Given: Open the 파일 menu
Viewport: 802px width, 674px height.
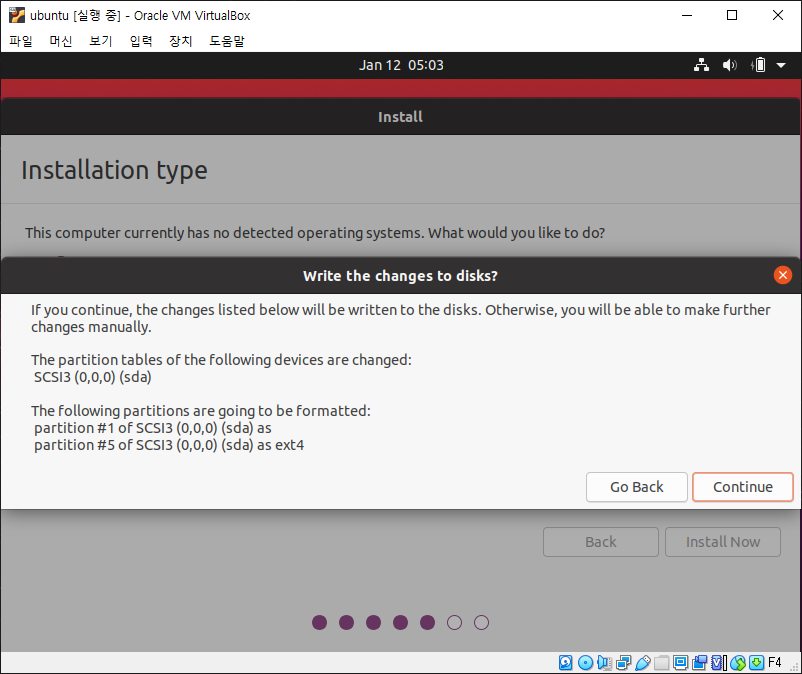Looking at the screenshot, I should point(21,41).
